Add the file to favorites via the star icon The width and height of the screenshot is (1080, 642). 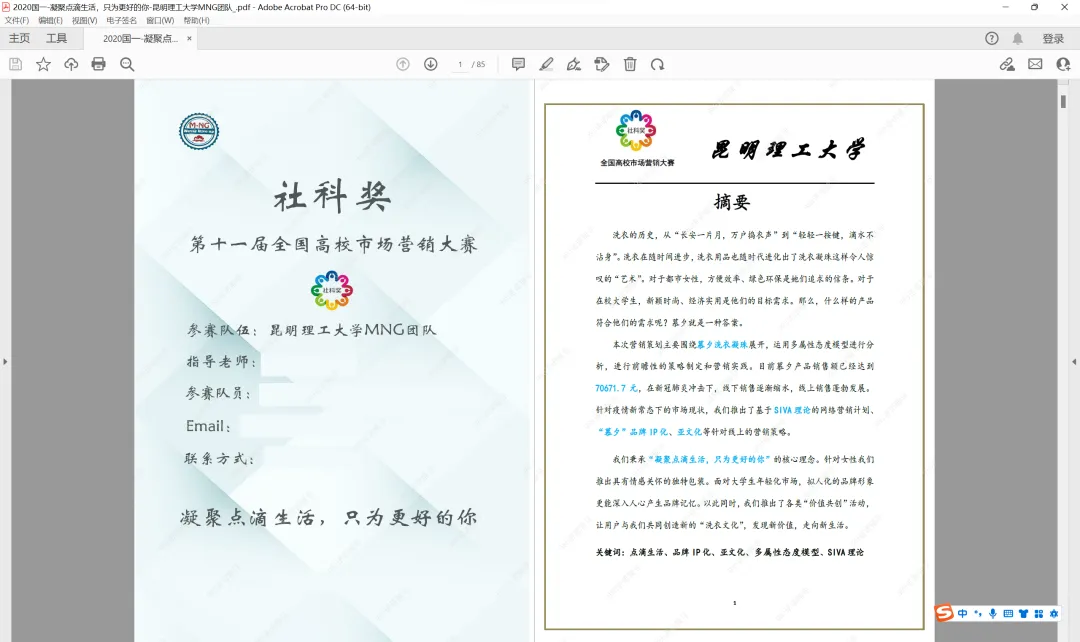pyautogui.click(x=43, y=63)
